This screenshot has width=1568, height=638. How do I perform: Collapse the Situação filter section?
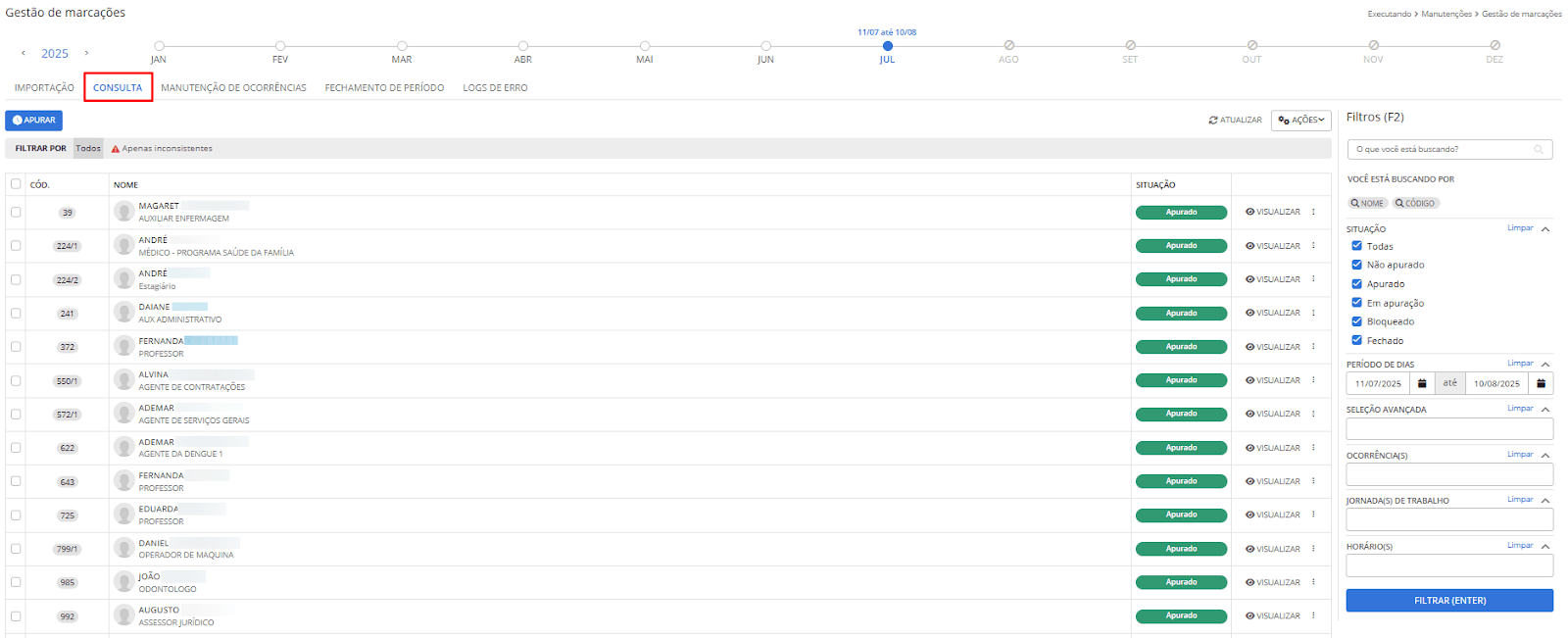[1545, 229]
